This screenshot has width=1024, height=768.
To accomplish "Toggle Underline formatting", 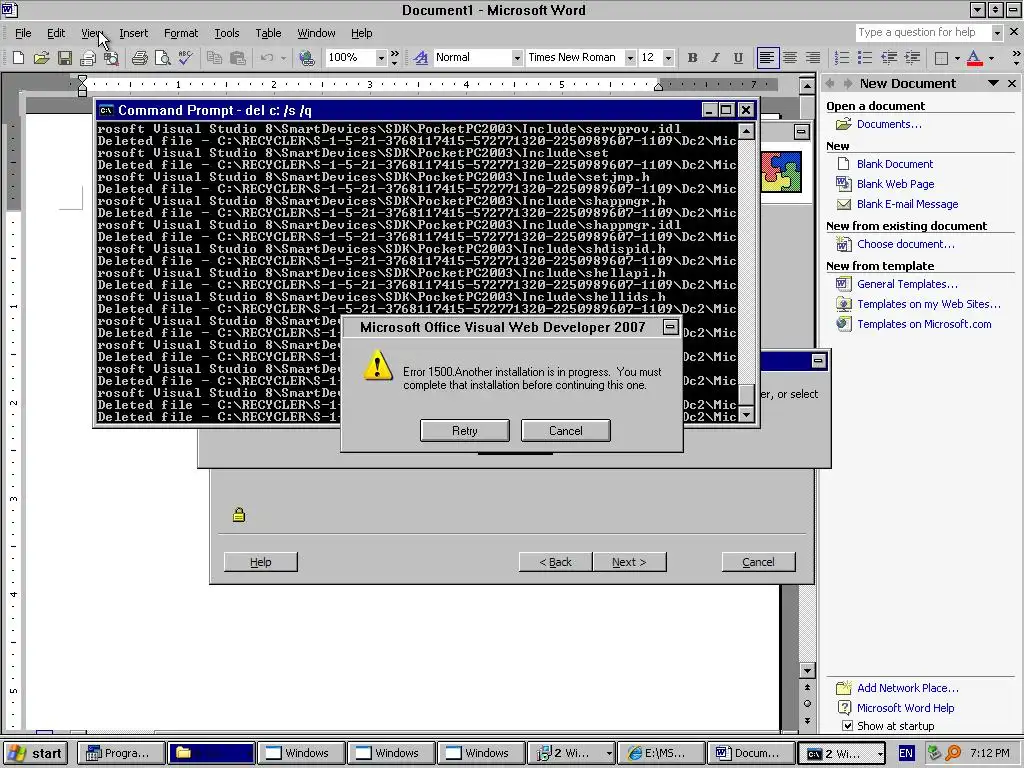I will point(738,58).
